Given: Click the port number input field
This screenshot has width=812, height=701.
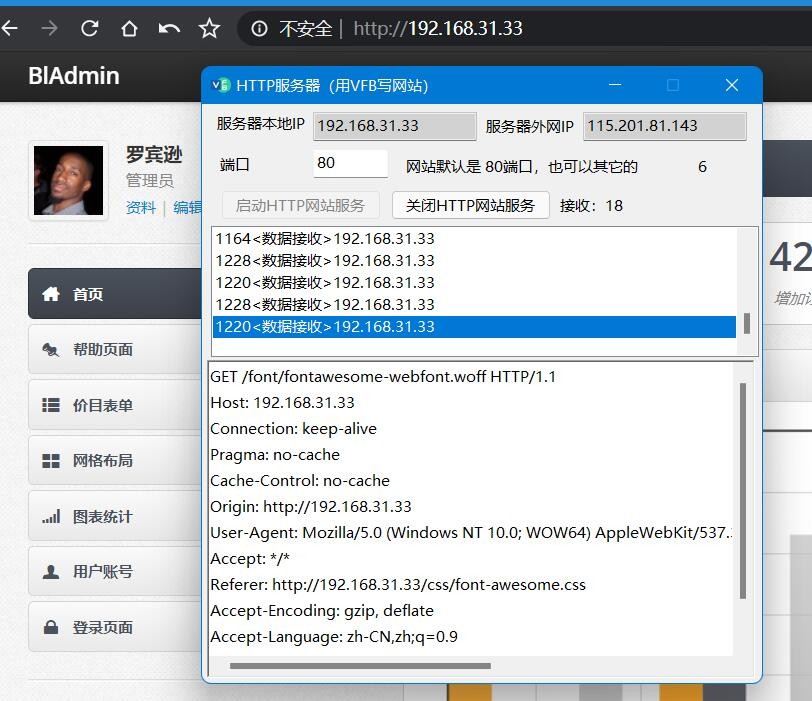Looking at the screenshot, I should pos(350,164).
